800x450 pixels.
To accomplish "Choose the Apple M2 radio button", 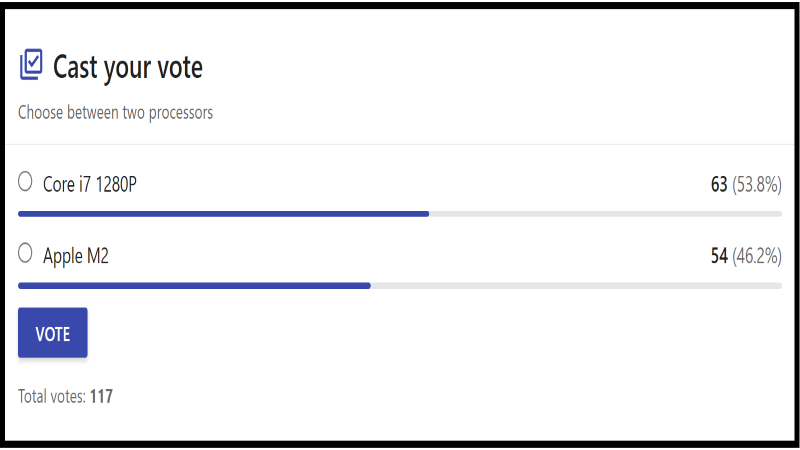I will click(26, 254).
